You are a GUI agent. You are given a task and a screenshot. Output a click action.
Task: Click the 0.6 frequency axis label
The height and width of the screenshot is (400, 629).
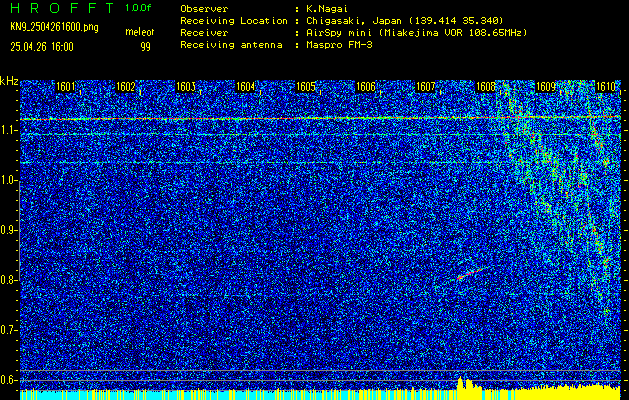point(7,380)
